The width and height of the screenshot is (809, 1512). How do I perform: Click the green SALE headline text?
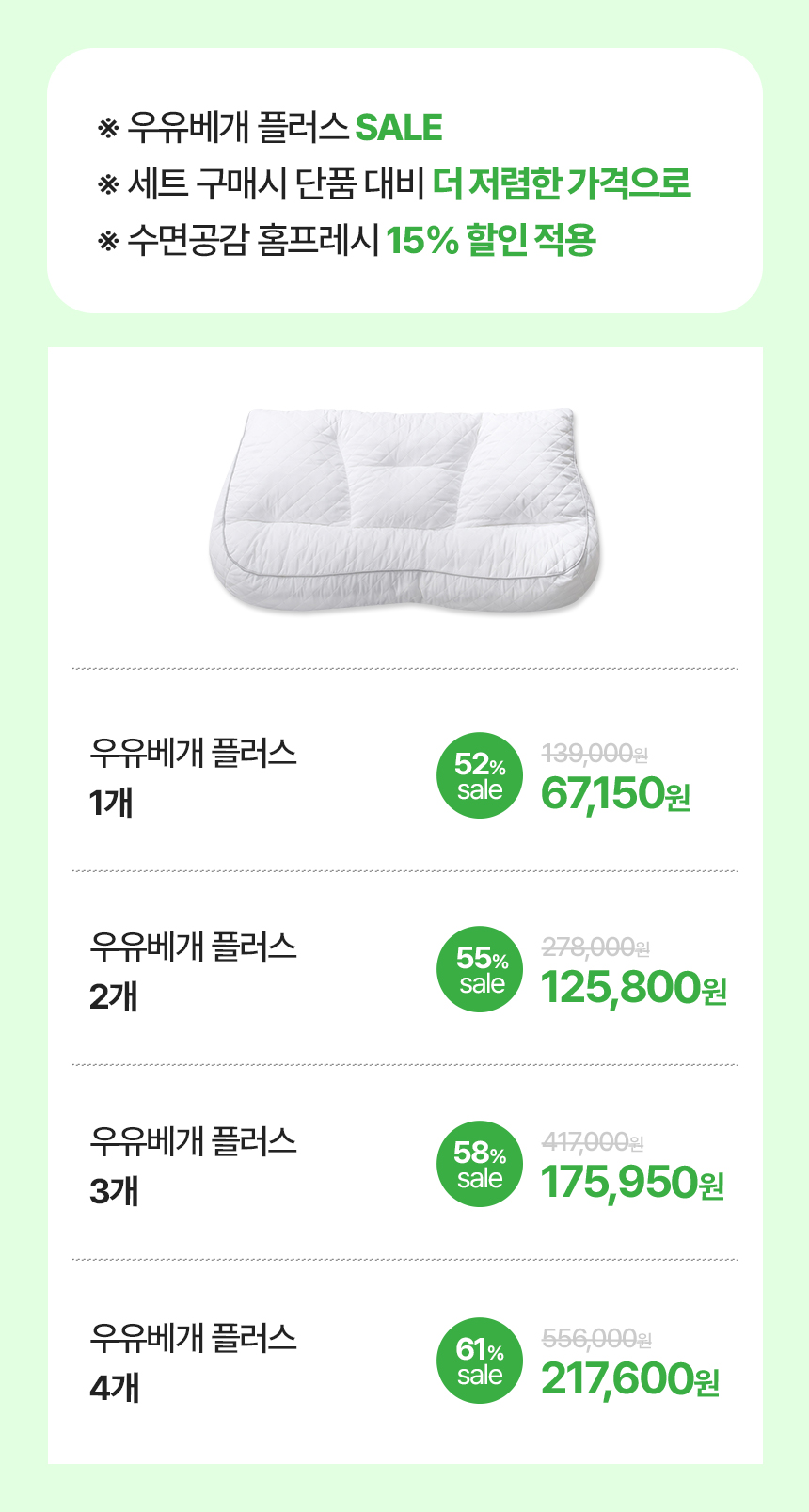point(399,128)
